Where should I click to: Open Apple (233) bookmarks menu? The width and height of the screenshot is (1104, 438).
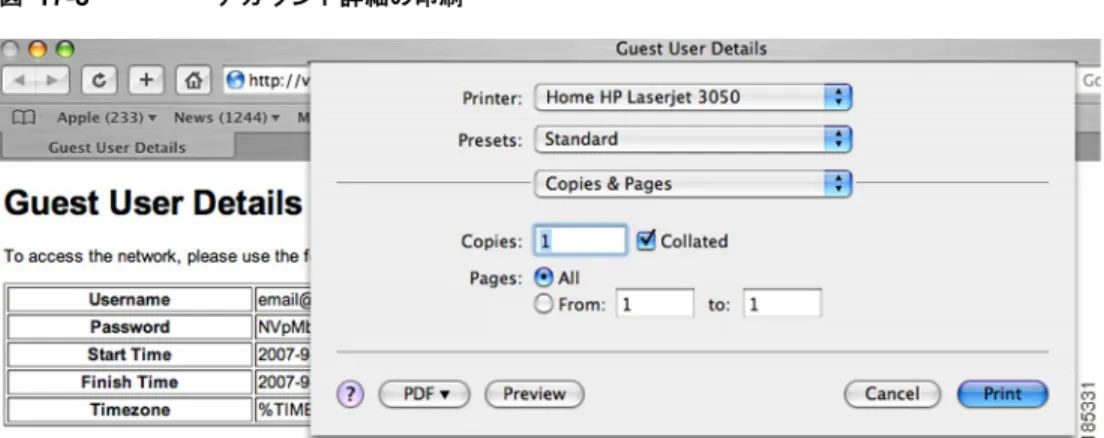tap(107, 118)
